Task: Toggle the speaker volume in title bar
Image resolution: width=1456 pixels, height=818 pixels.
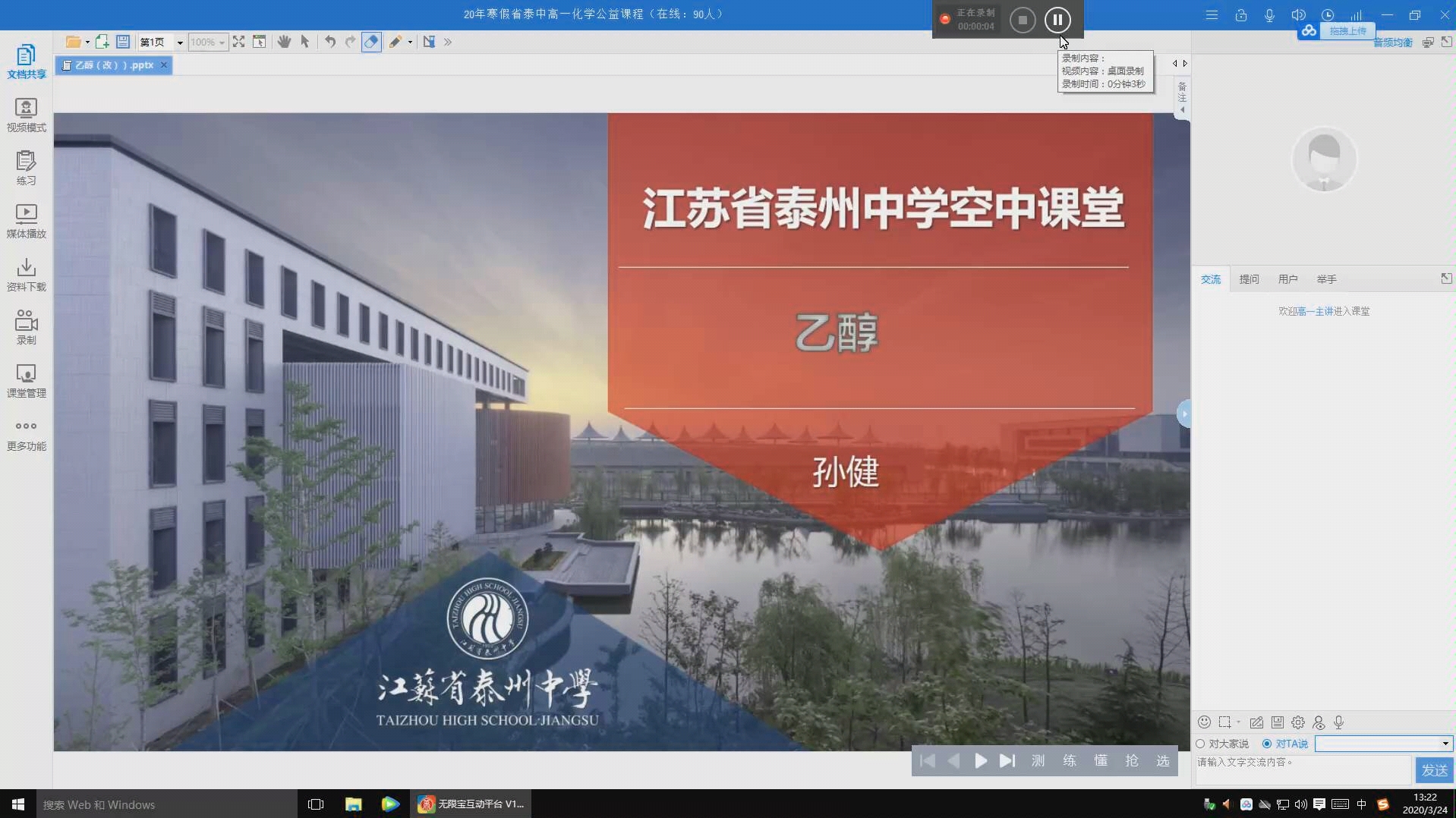Action: 1298,14
